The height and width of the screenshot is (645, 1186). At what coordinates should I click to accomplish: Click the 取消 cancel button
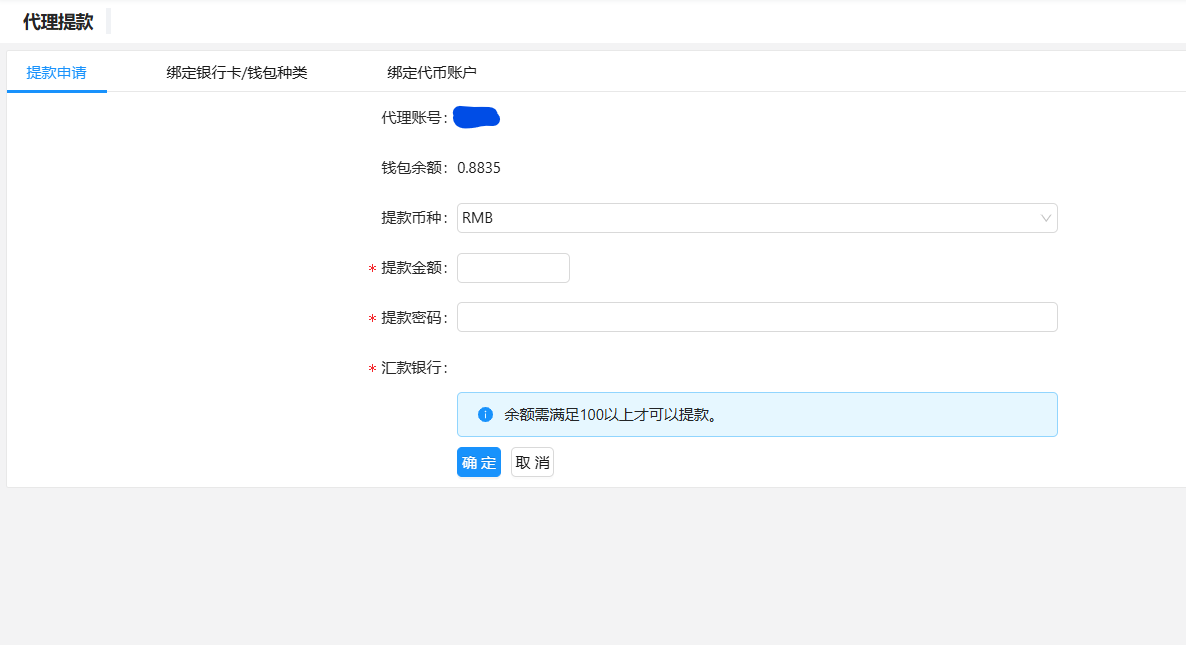click(x=532, y=462)
